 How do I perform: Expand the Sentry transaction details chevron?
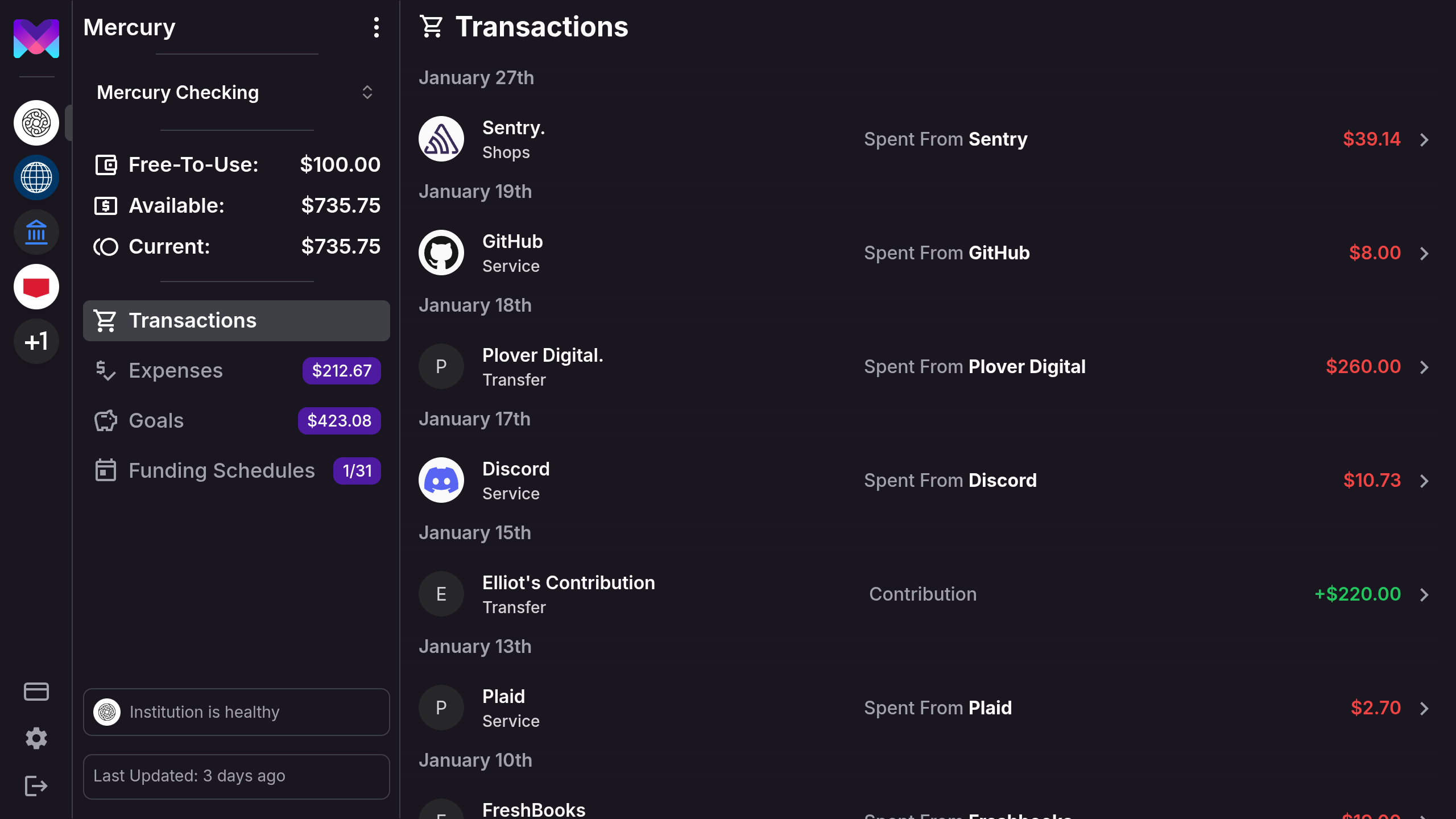pyautogui.click(x=1425, y=139)
